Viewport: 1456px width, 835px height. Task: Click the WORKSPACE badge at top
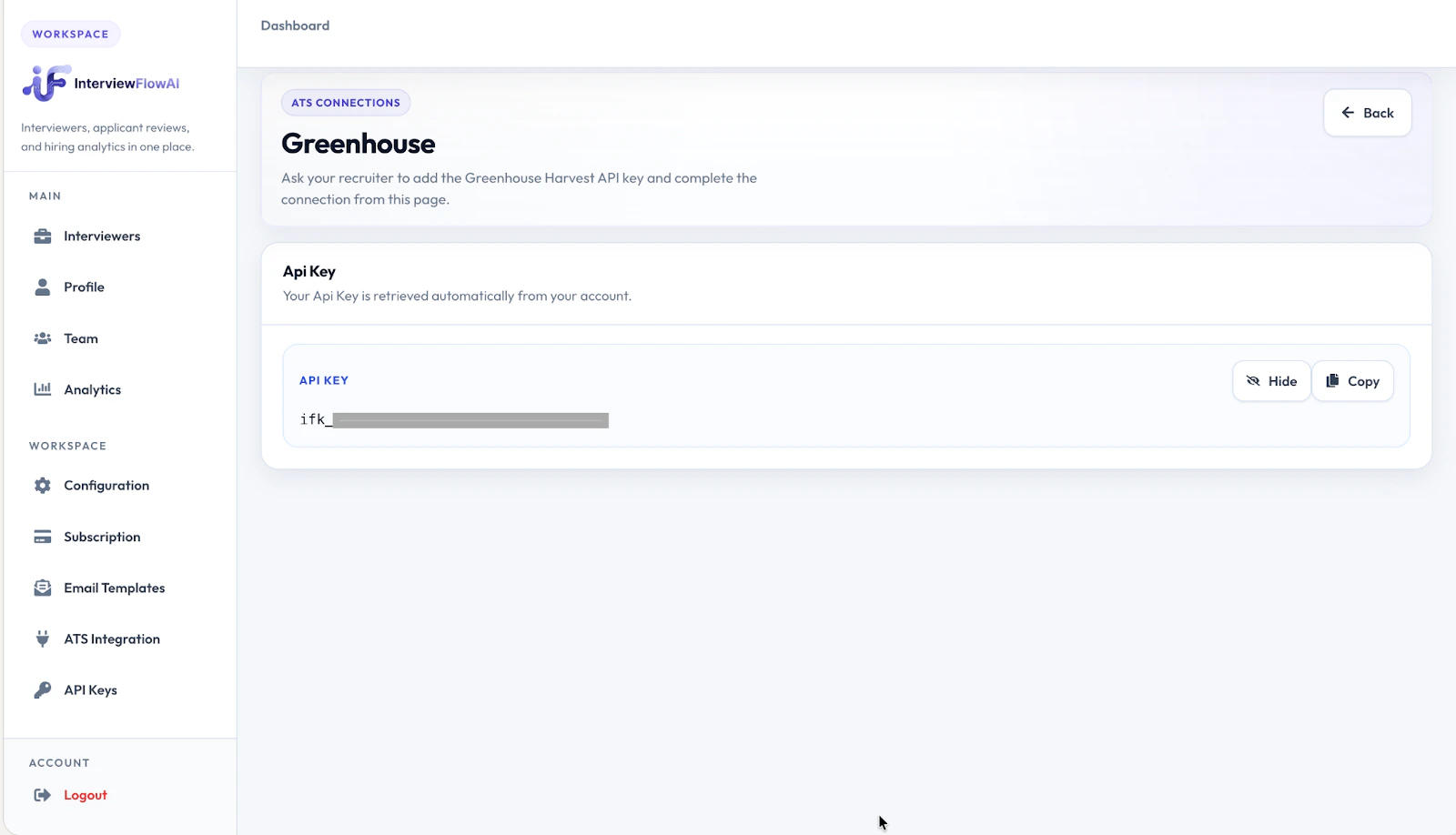point(70,35)
